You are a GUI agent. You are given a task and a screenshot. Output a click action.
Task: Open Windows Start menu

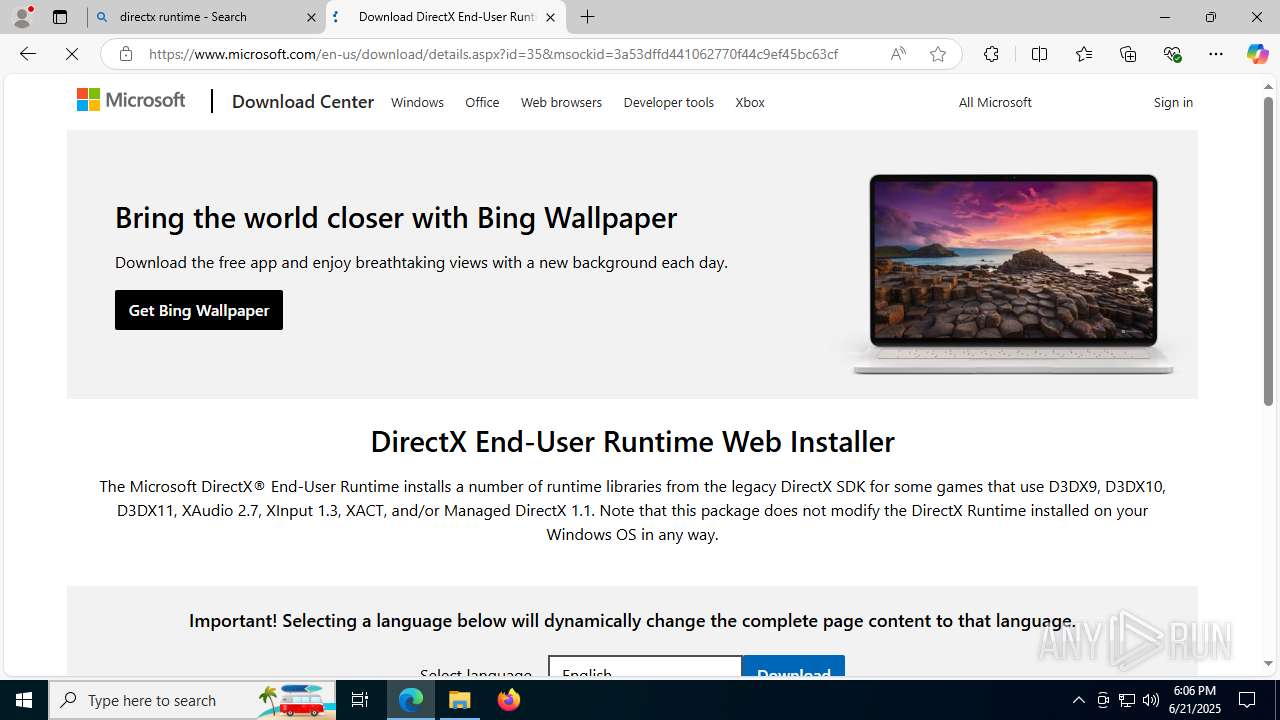24,700
